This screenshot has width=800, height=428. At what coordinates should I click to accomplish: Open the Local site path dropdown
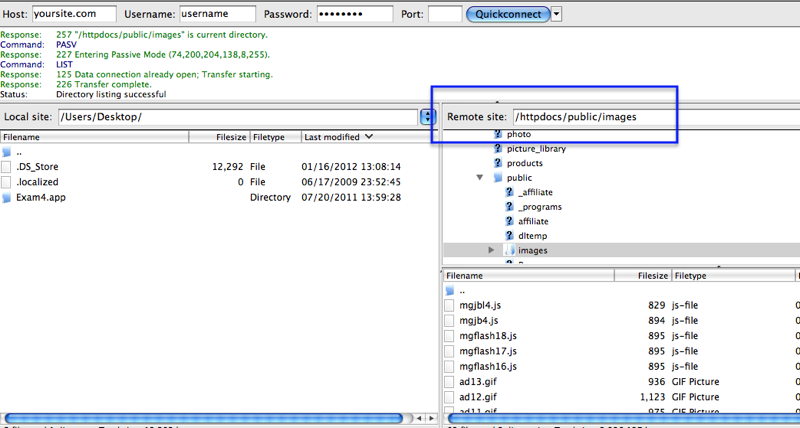427,117
